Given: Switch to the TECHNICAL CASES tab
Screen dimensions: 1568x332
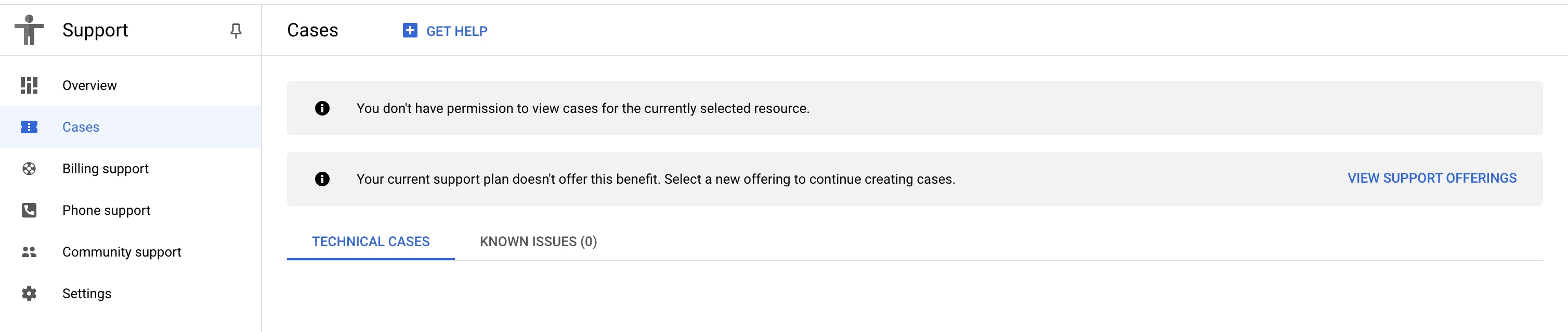Looking at the screenshot, I should (371, 242).
